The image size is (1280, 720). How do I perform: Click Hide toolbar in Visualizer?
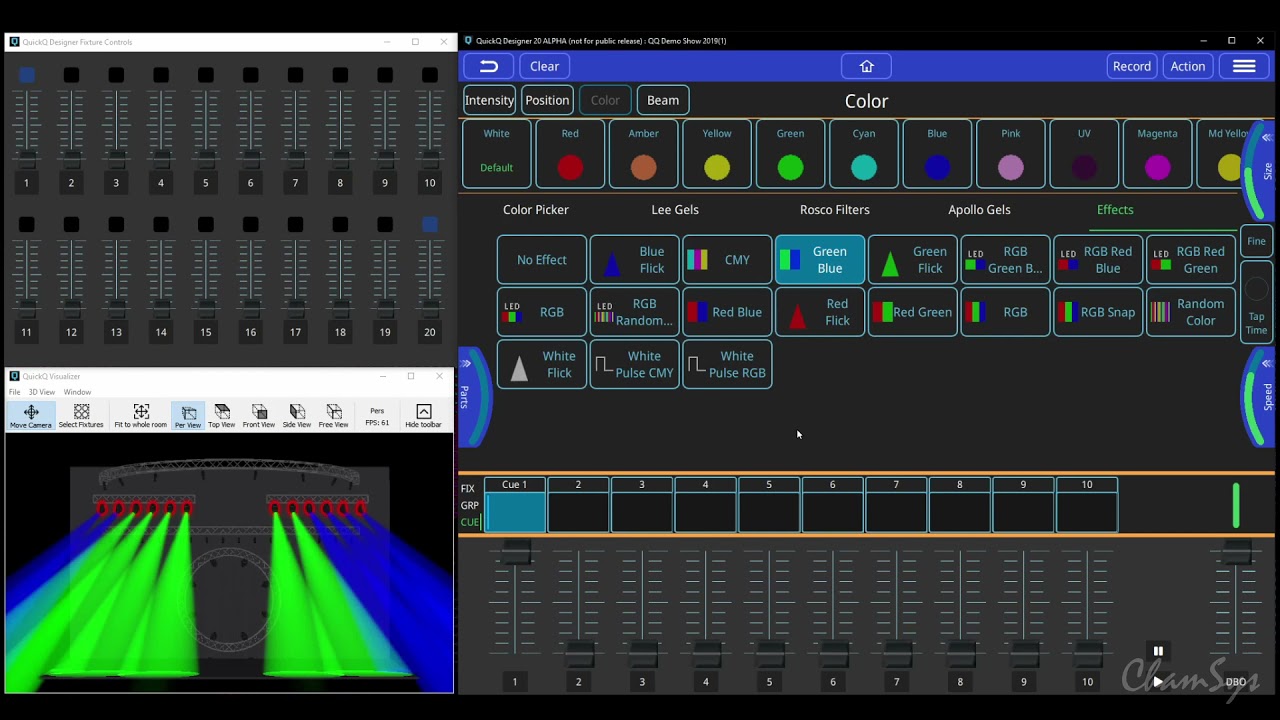point(423,416)
